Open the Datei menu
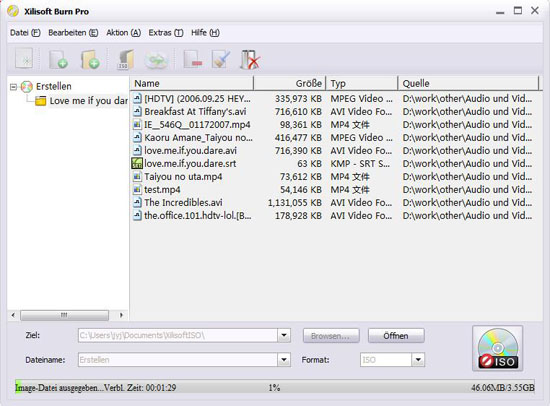The height and width of the screenshot is (406, 550). pos(25,33)
